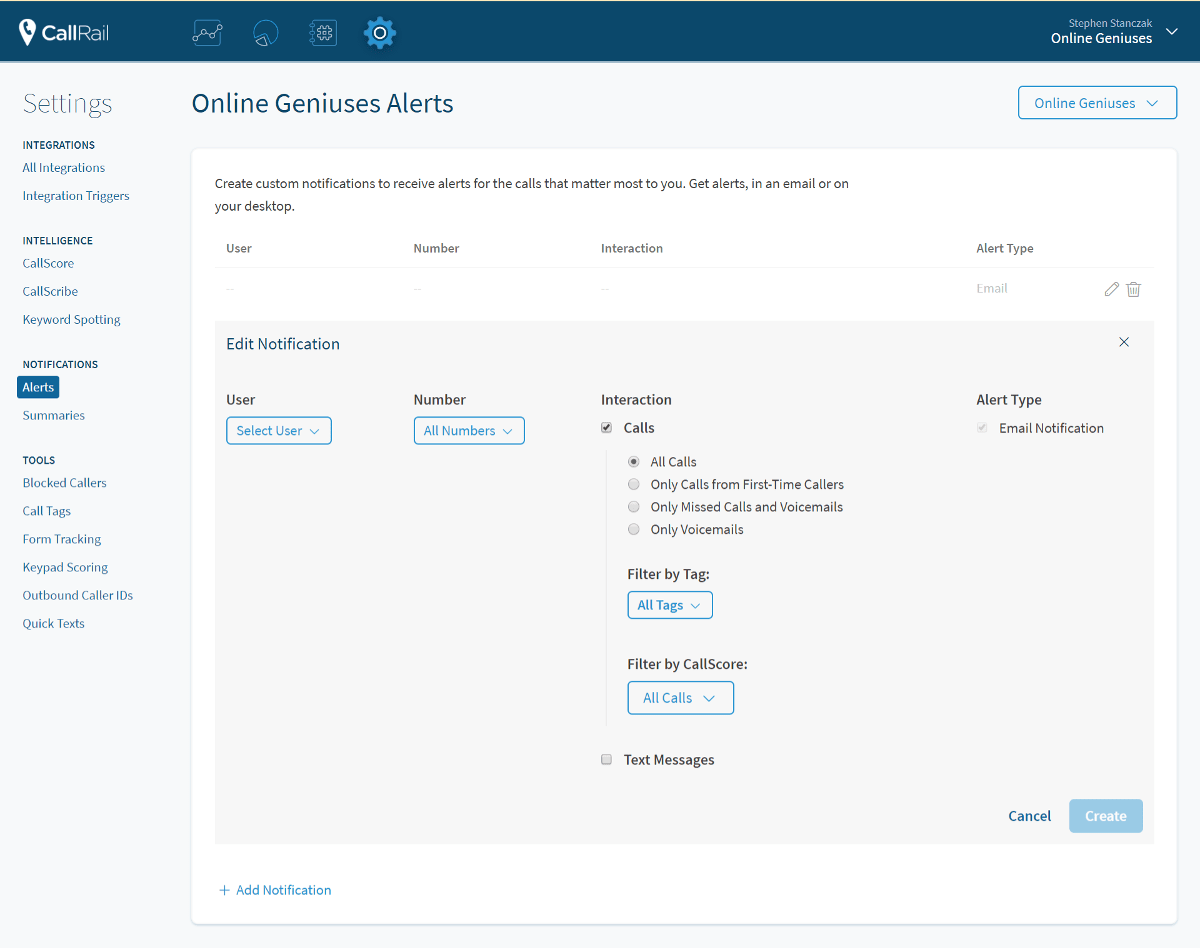This screenshot has width=1200, height=948.
Task: Edit the Email alert with pencil icon
Action: (1111, 289)
